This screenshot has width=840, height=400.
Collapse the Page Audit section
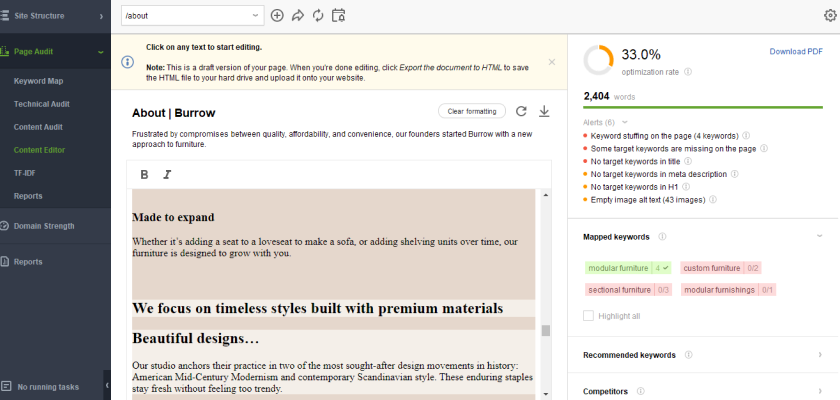pos(101,52)
